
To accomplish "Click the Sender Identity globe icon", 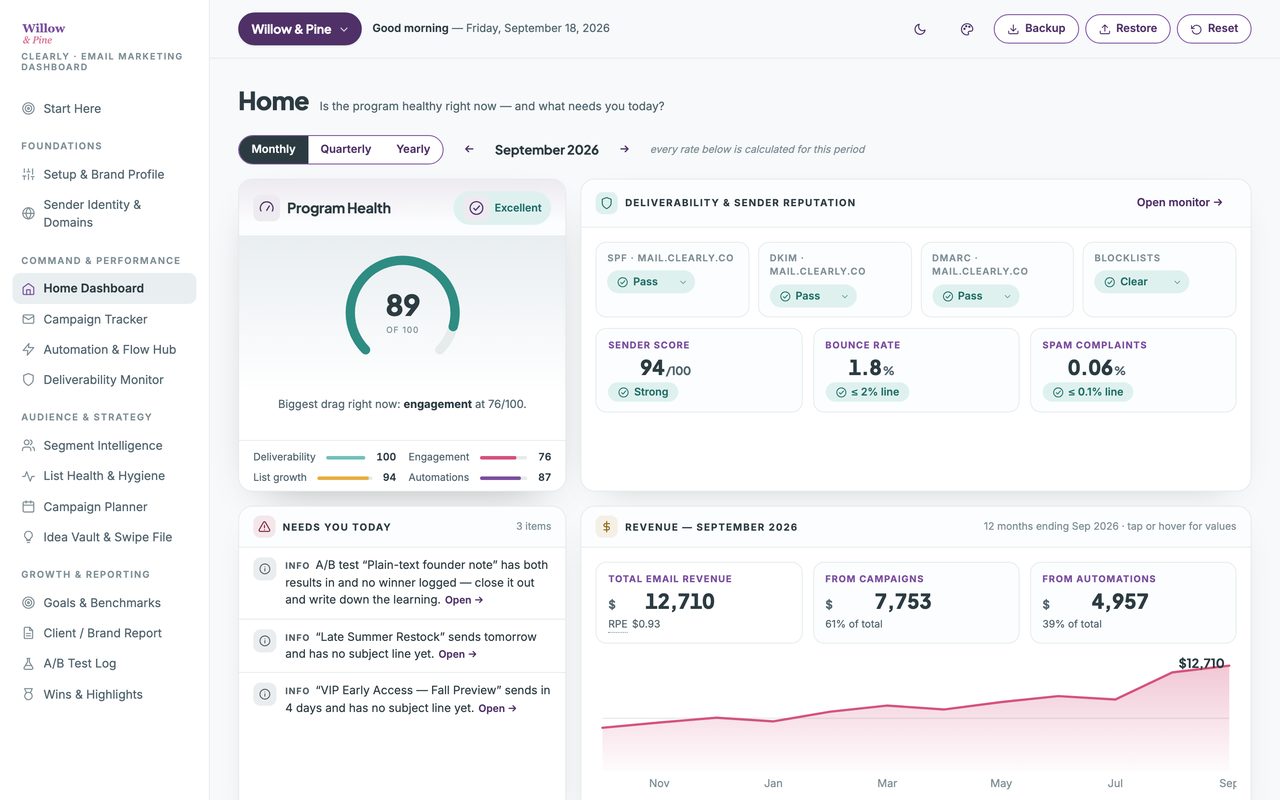I will coord(28,213).
